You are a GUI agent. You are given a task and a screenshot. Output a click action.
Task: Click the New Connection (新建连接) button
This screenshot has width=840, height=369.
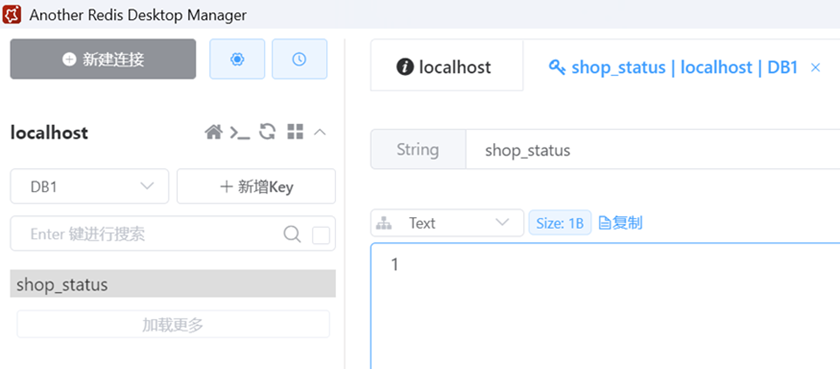[x=103, y=59]
